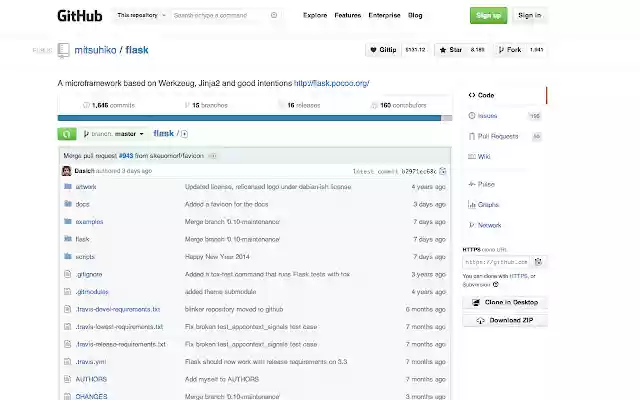
Task: Click Enterprise in top navigation
Action: coord(384,16)
